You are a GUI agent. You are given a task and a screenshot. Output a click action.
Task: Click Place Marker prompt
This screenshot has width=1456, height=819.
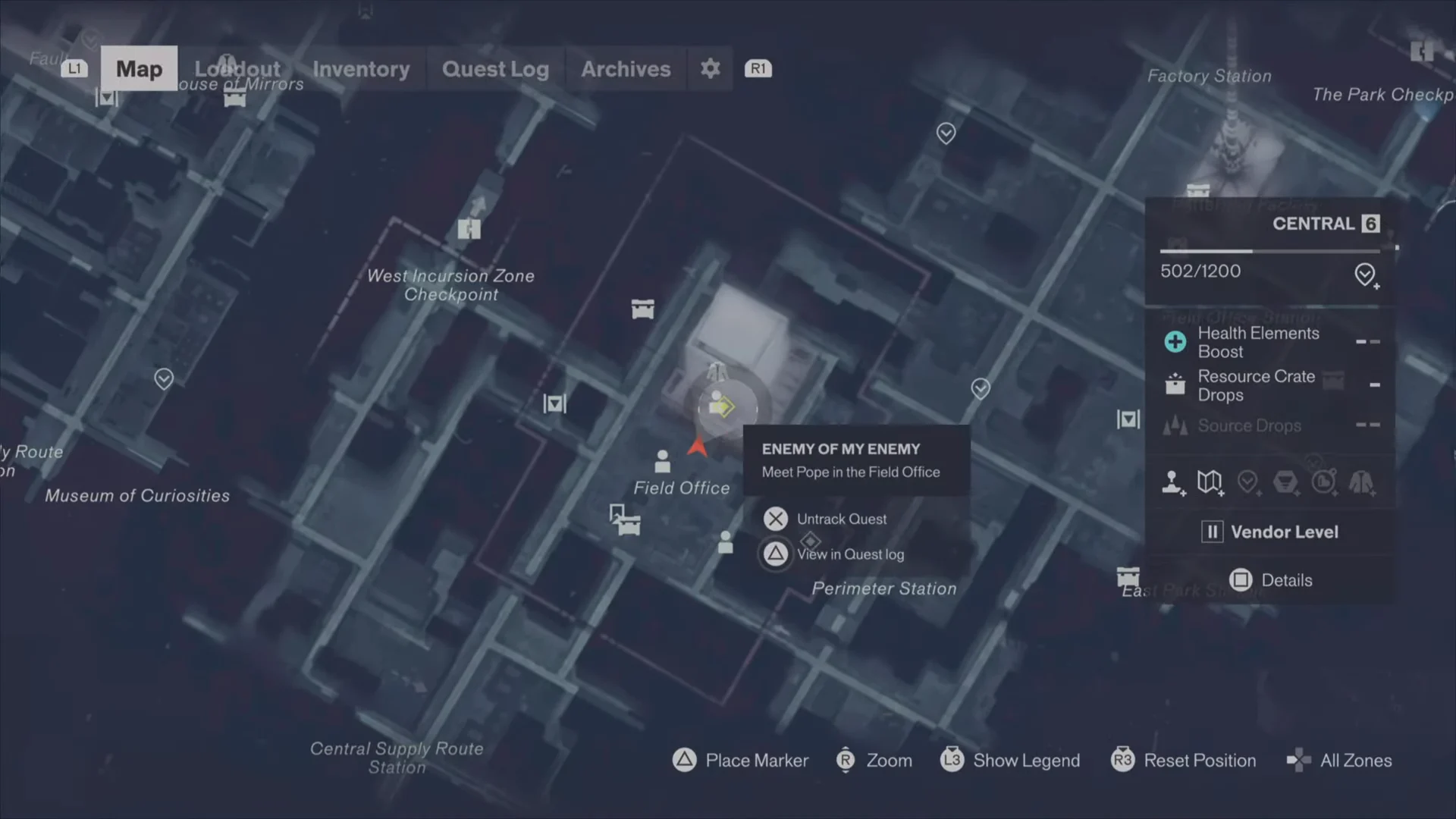click(740, 760)
